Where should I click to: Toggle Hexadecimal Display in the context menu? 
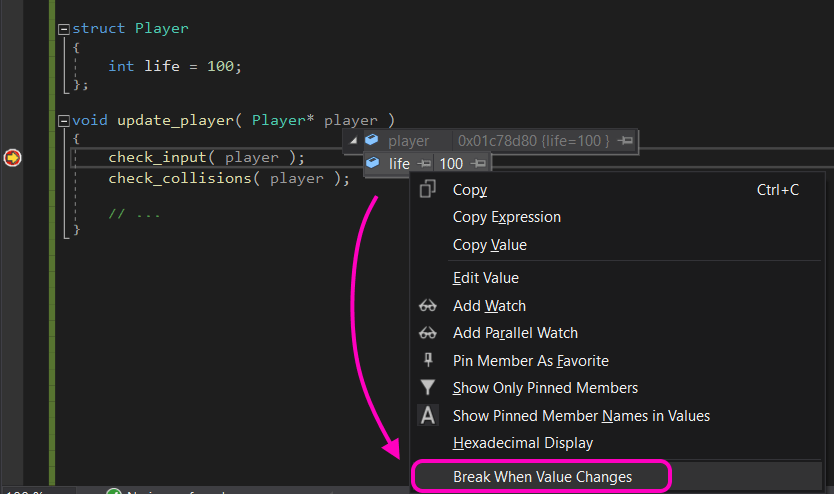[x=522, y=442]
